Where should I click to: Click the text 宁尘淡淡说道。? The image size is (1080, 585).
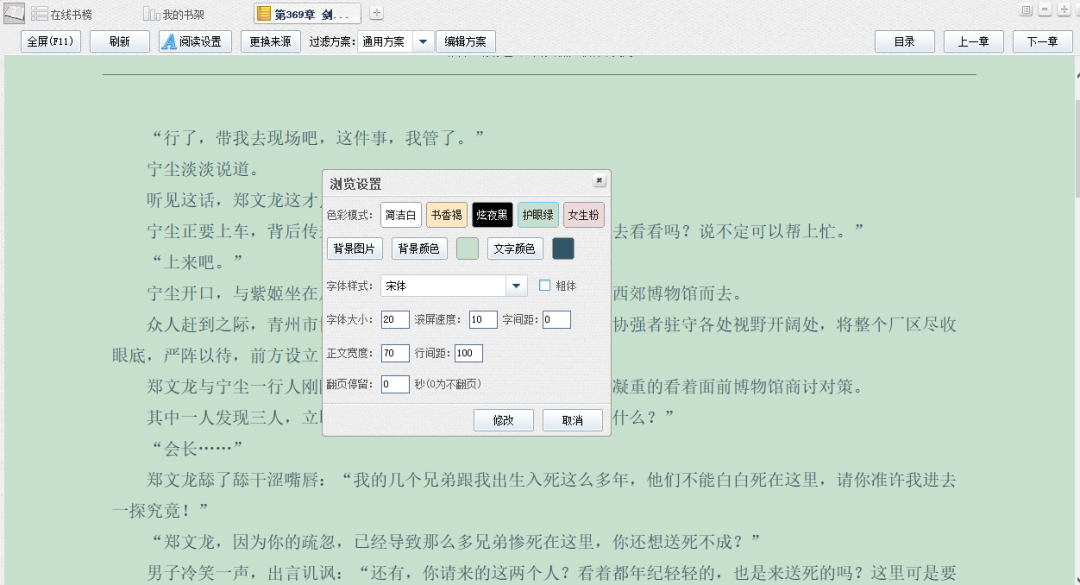(x=203, y=170)
